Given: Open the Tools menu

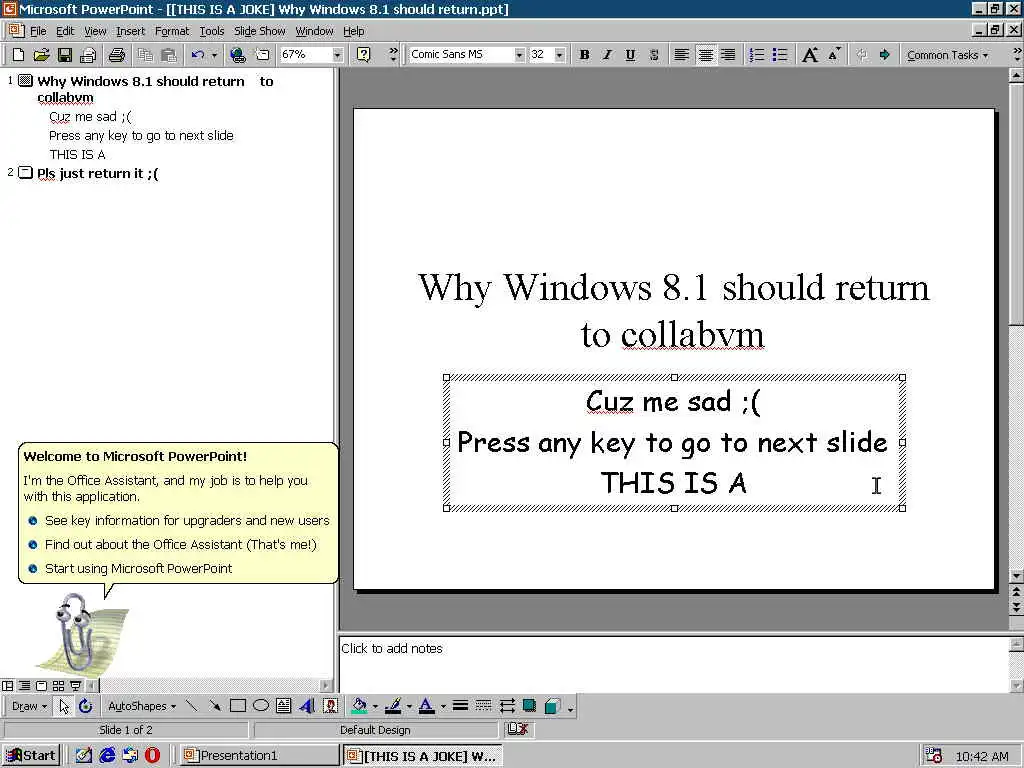Looking at the screenshot, I should (x=212, y=31).
